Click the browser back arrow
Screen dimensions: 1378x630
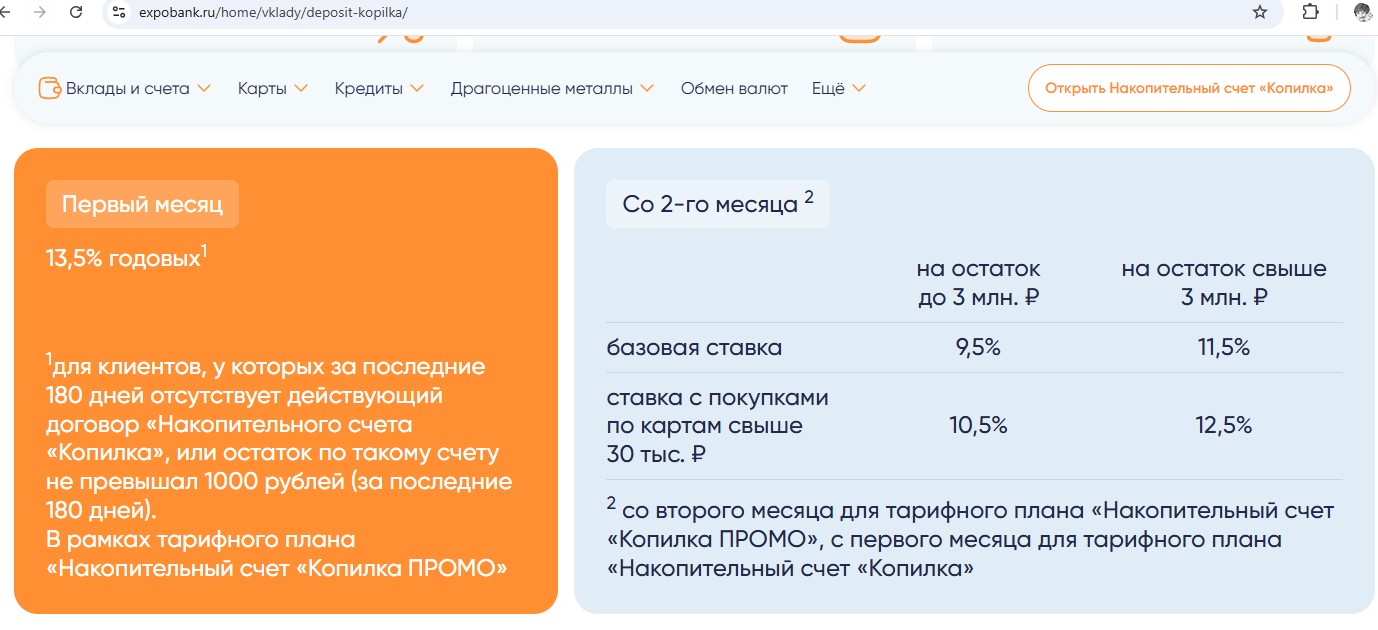[x=6, y=12]
